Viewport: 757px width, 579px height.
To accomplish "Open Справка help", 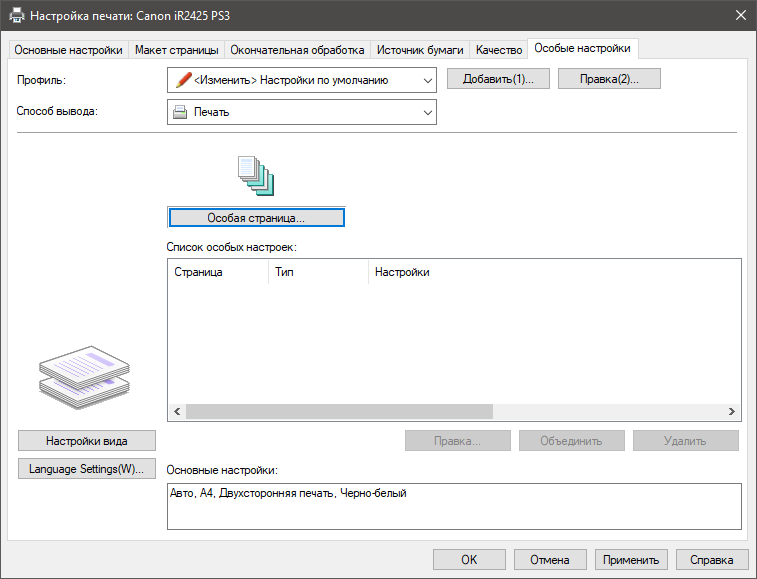I will [712, 560].
